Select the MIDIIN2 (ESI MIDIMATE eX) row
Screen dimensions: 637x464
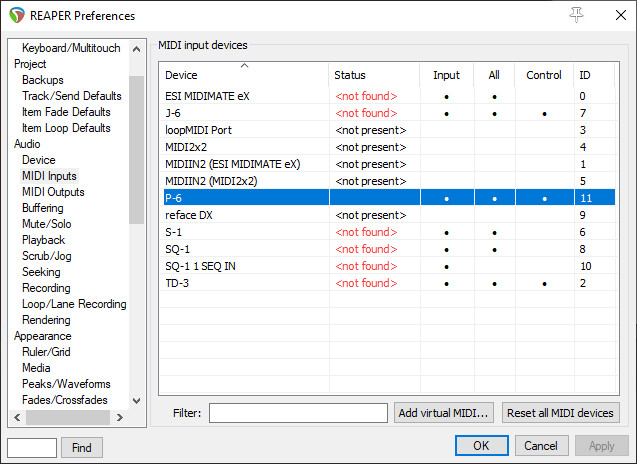(387, 164)
